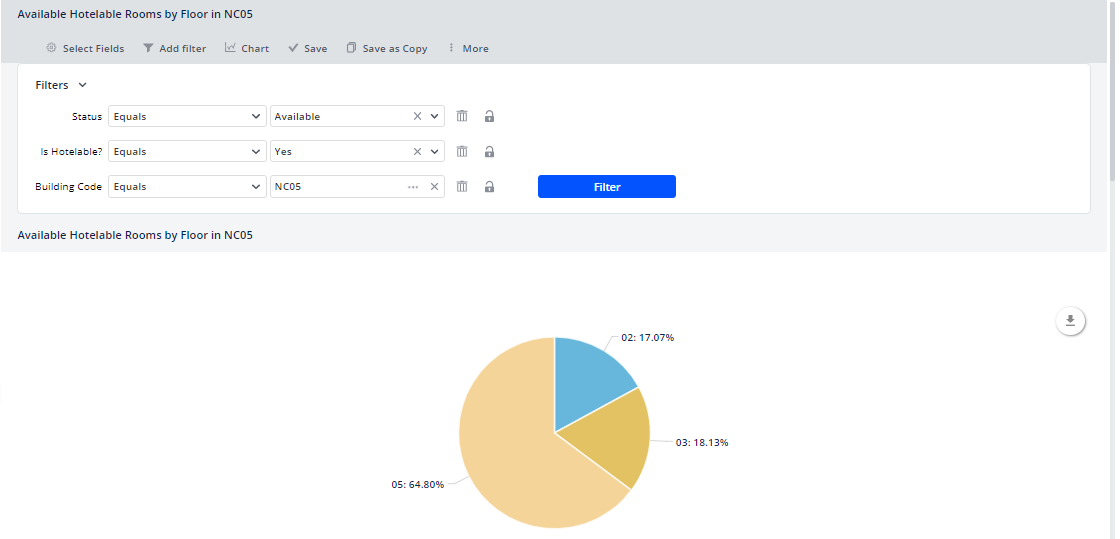1120x539 pixels.
Task: Toggle lock on Is Hotelable filter
Action: point(489,152)
